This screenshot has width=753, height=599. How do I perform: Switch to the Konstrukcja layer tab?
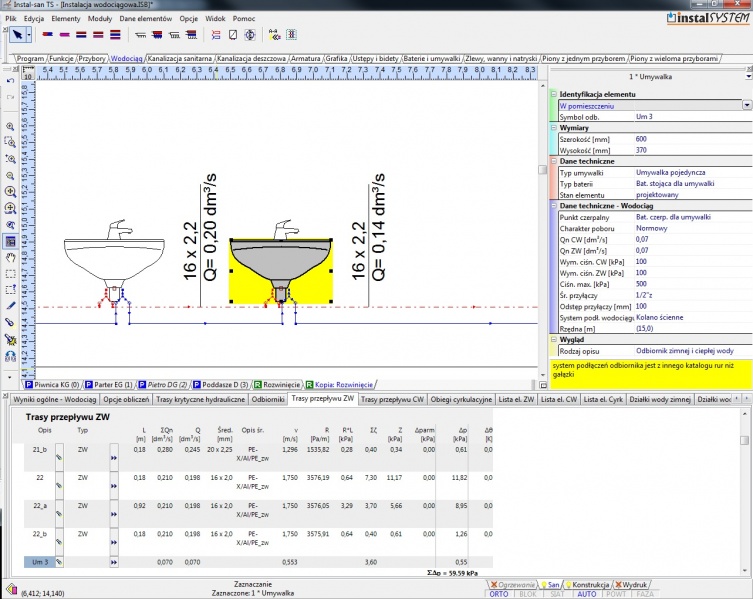(588, 583)
